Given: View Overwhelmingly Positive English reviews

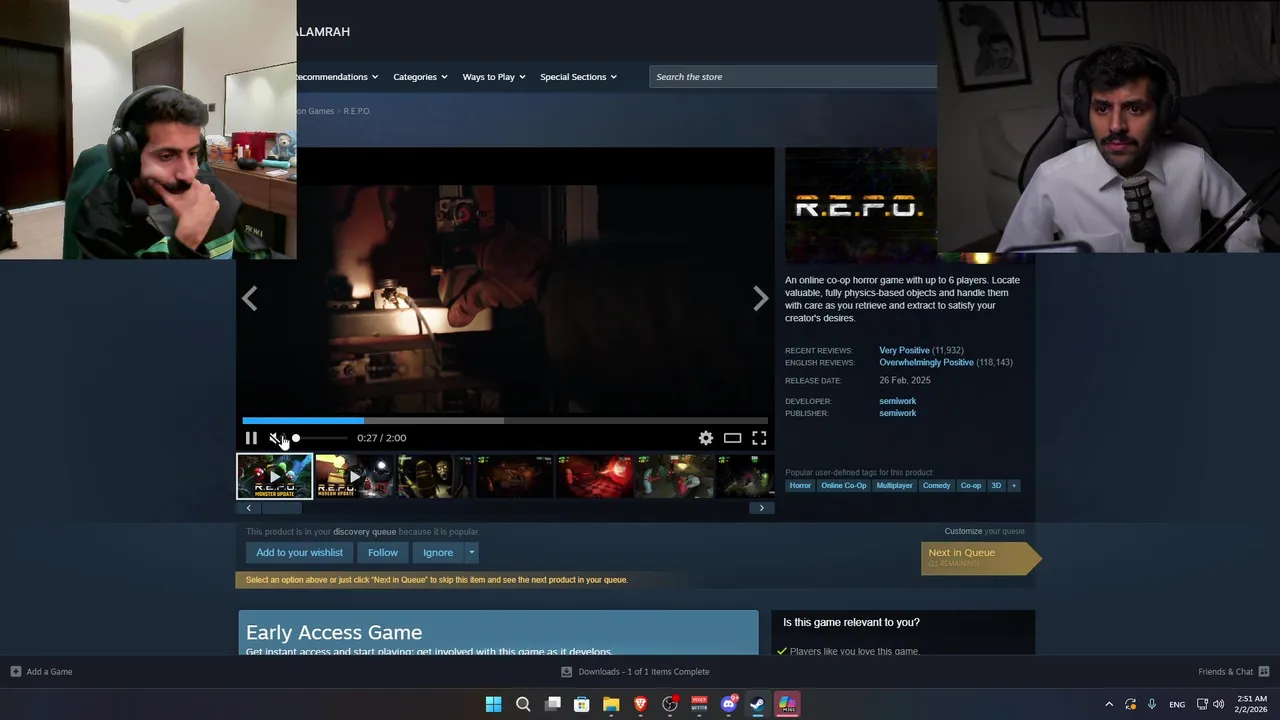Looking at the screenshot, I should [x=926, y=363].
